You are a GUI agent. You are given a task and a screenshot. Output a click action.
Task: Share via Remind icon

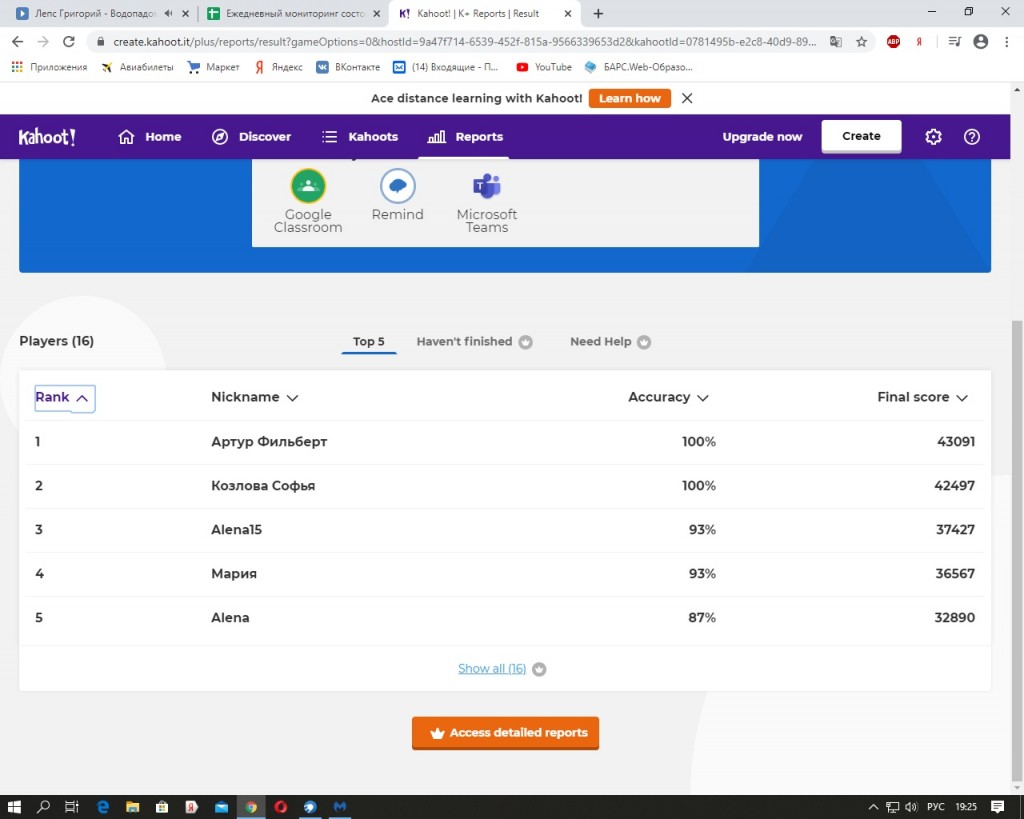pyautogui.click(x=397, y=186)
